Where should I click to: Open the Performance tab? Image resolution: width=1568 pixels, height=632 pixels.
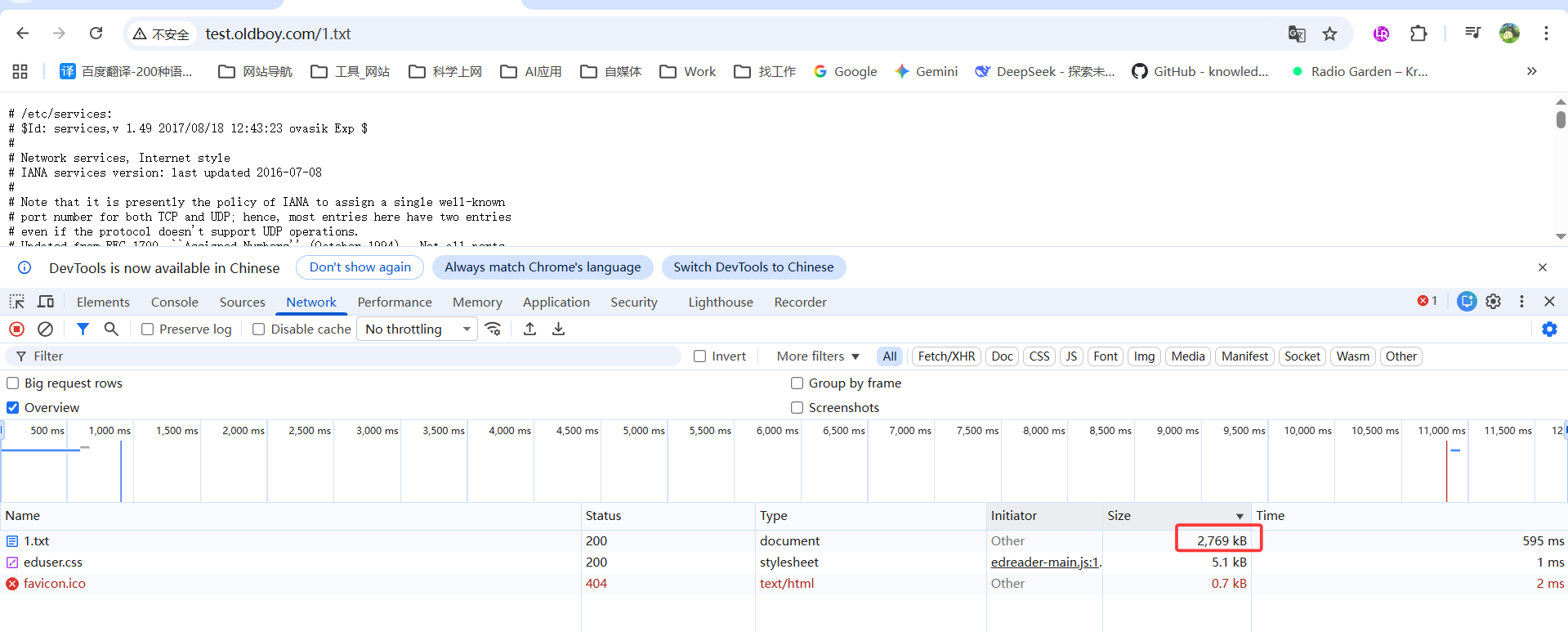click(395, 303)
